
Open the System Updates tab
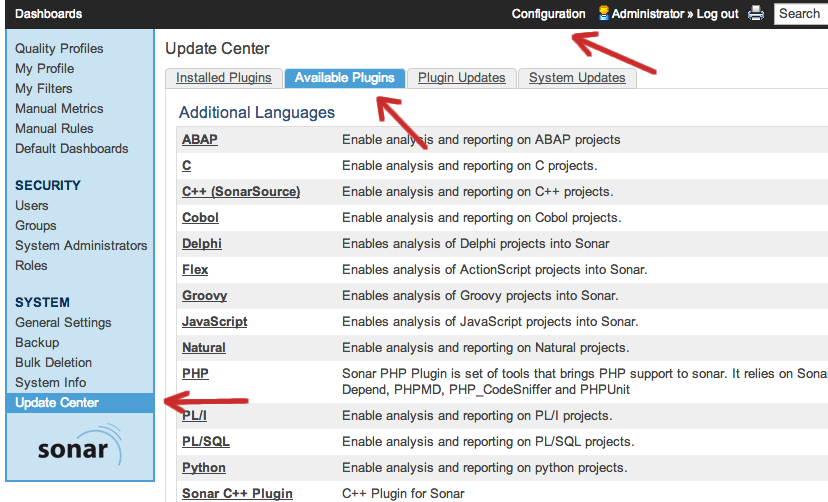coord(577,78)
